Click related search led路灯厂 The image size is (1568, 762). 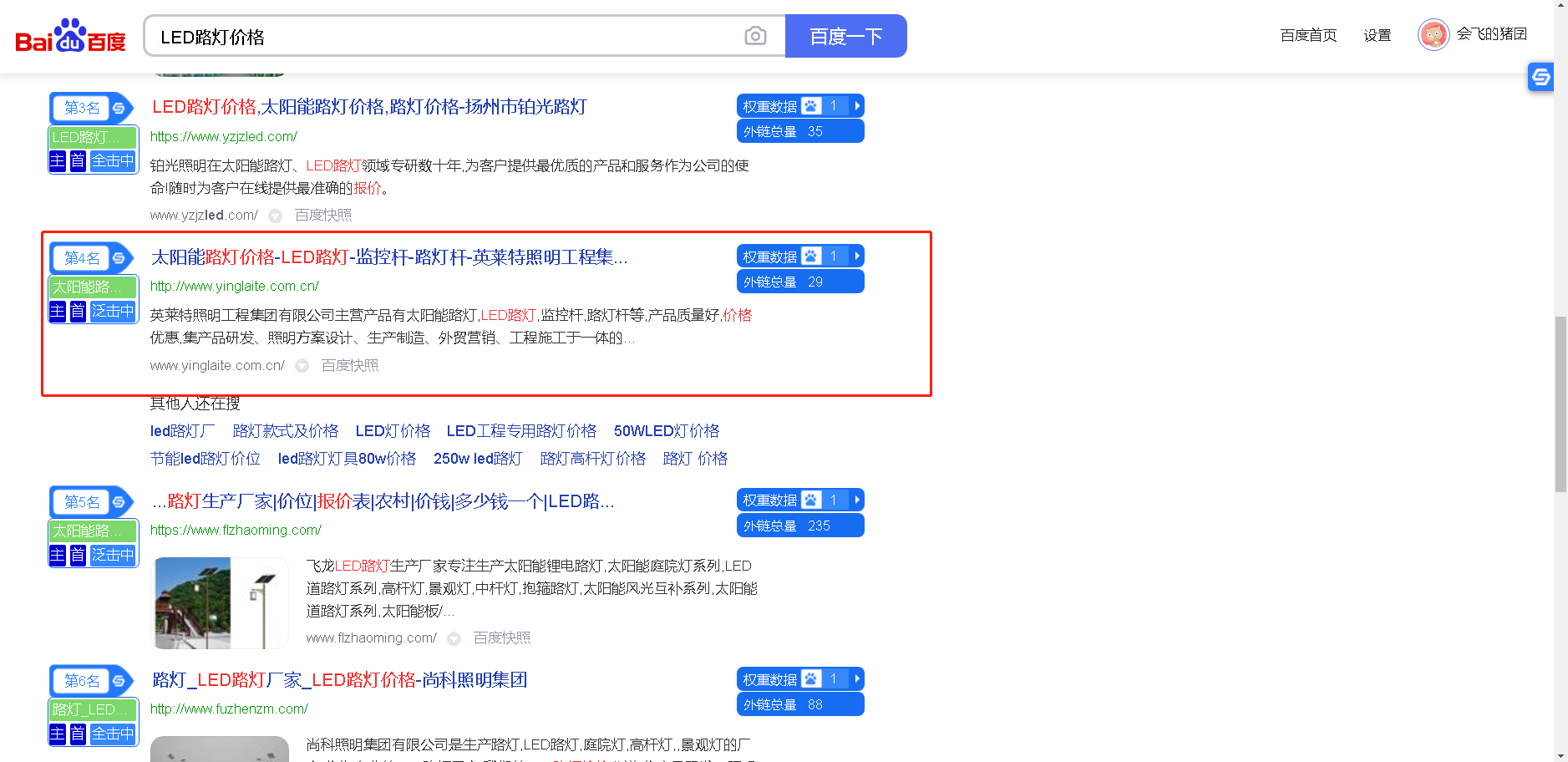coord(183,431)
